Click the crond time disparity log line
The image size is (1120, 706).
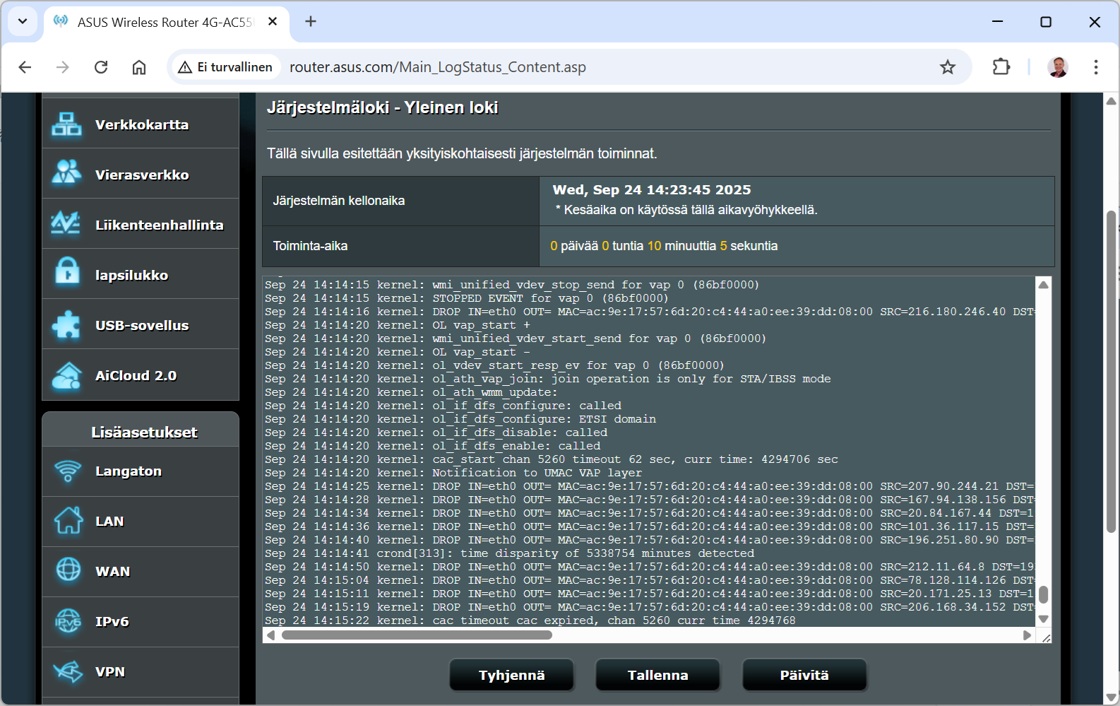[509, 553]
